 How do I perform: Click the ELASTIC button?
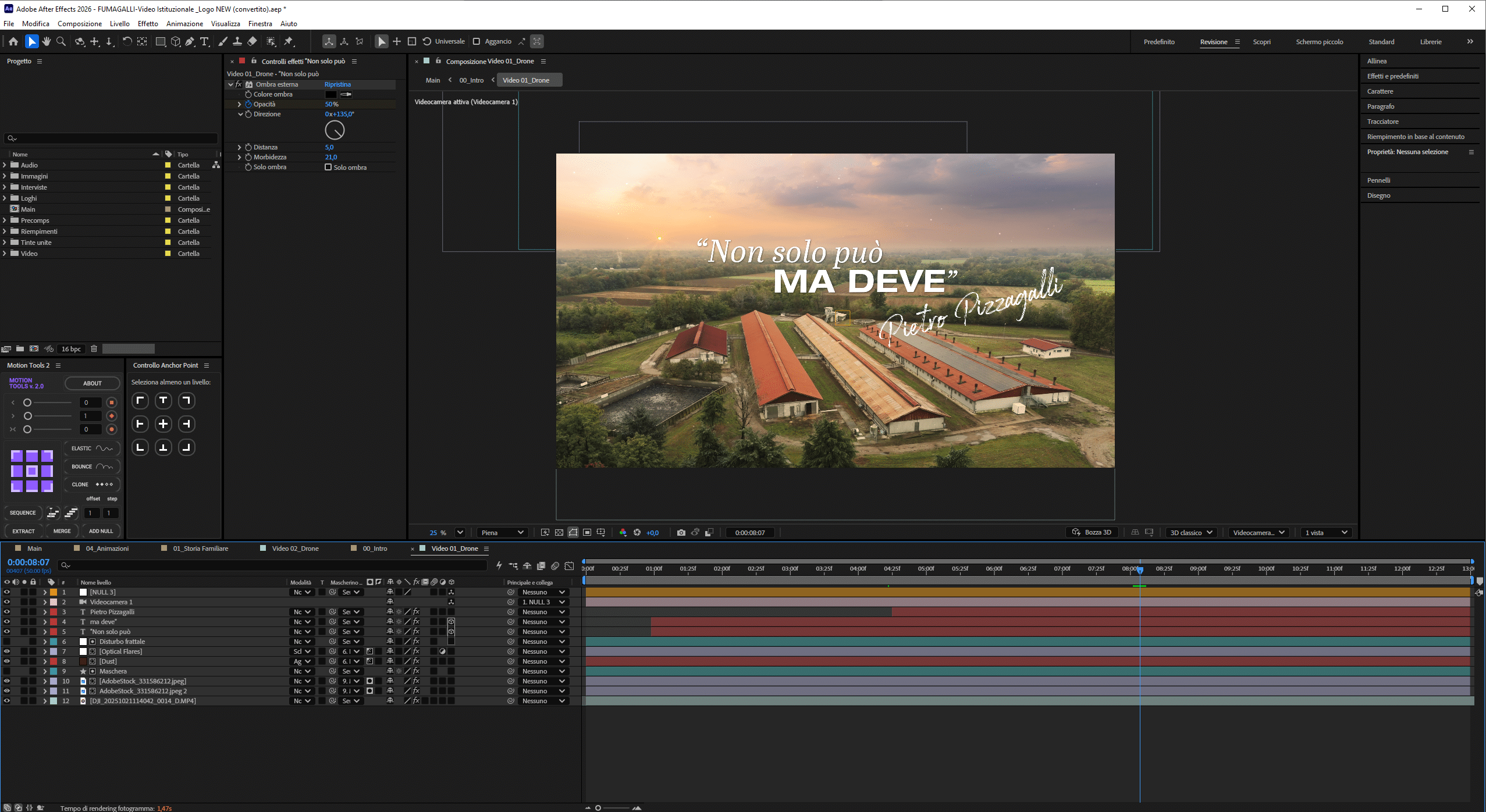(x=92, y=448)
